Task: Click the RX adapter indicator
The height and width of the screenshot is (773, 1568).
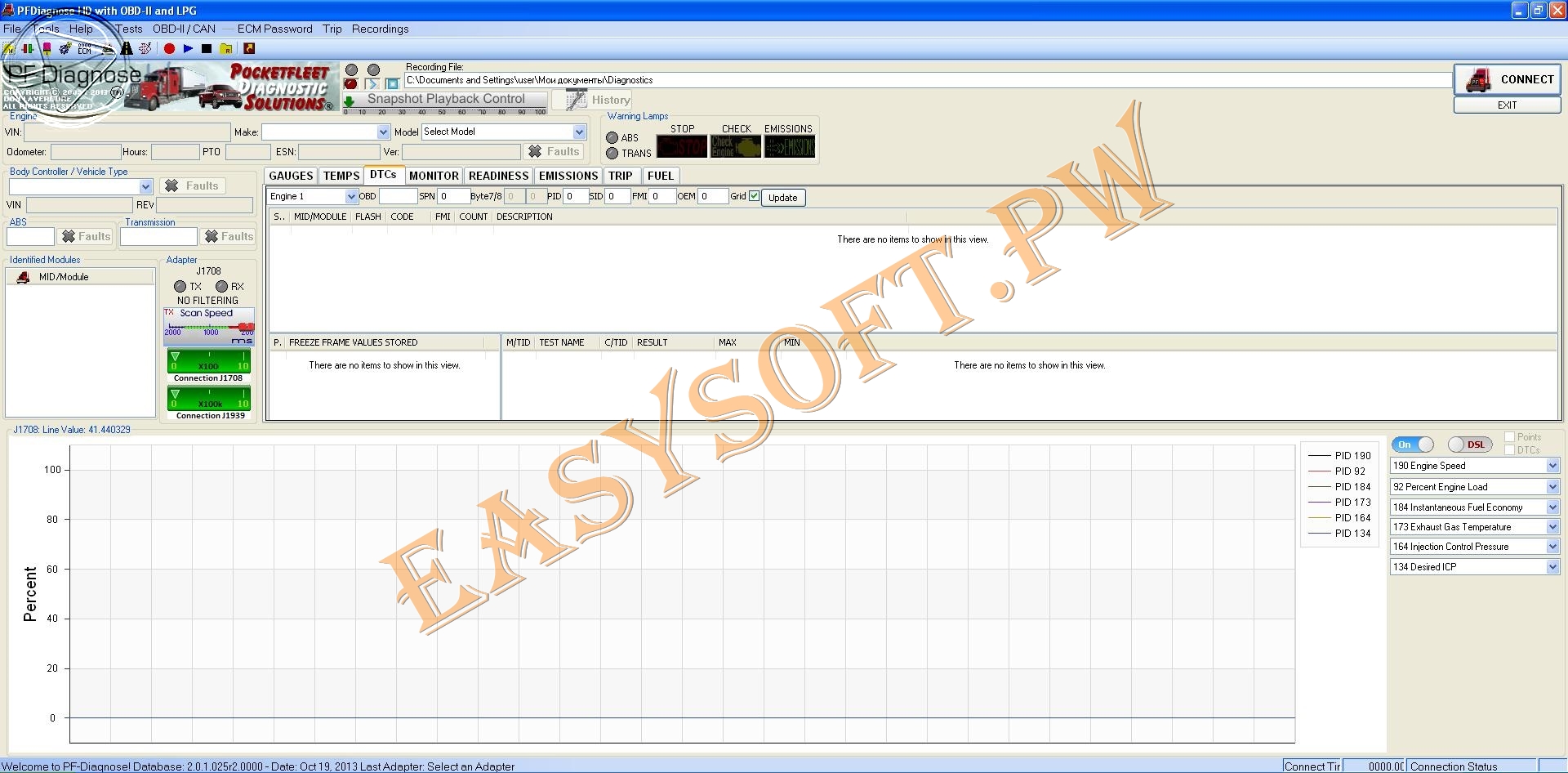Action: 221,287
